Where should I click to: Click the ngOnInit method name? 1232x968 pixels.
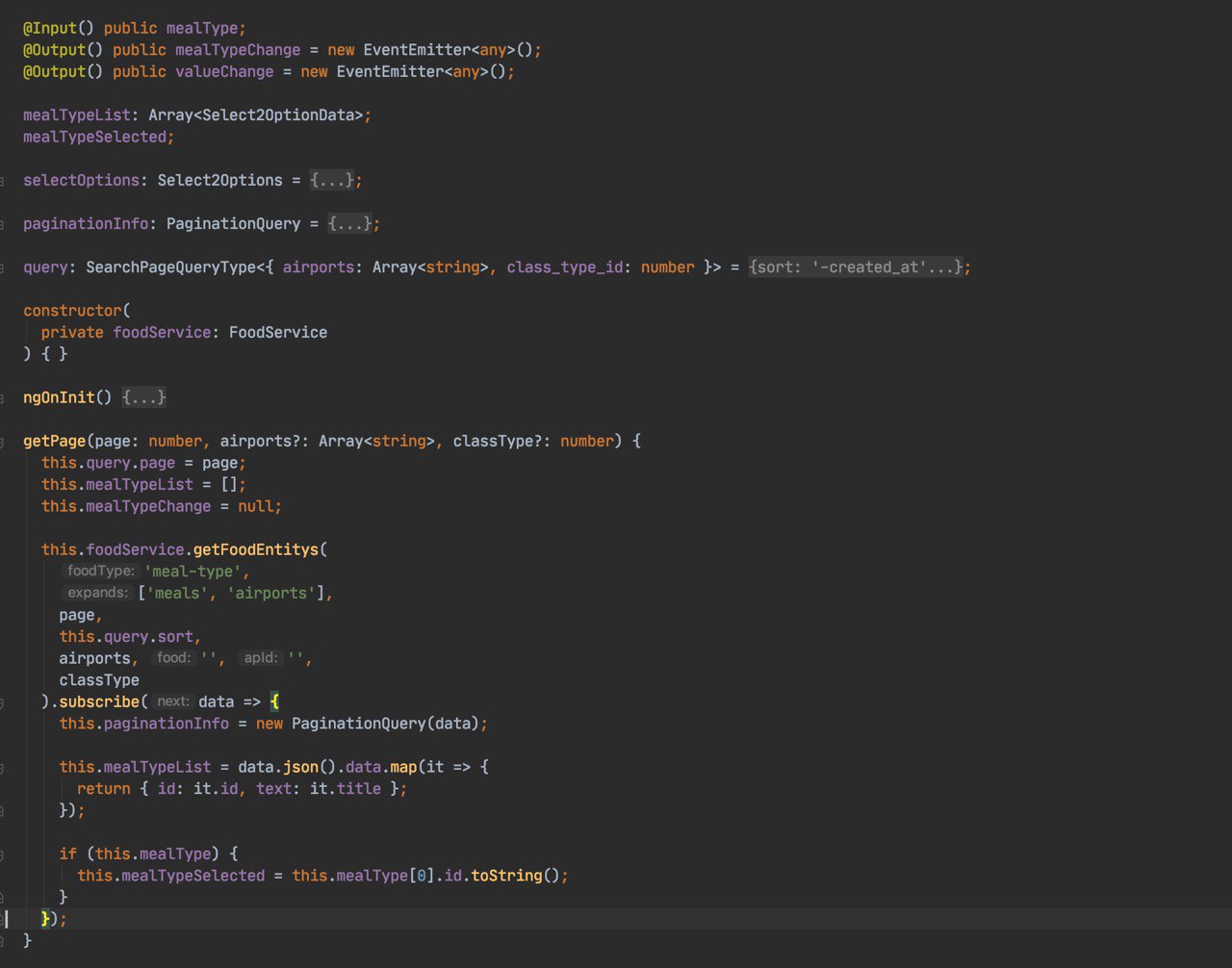[x=59, y=396]
